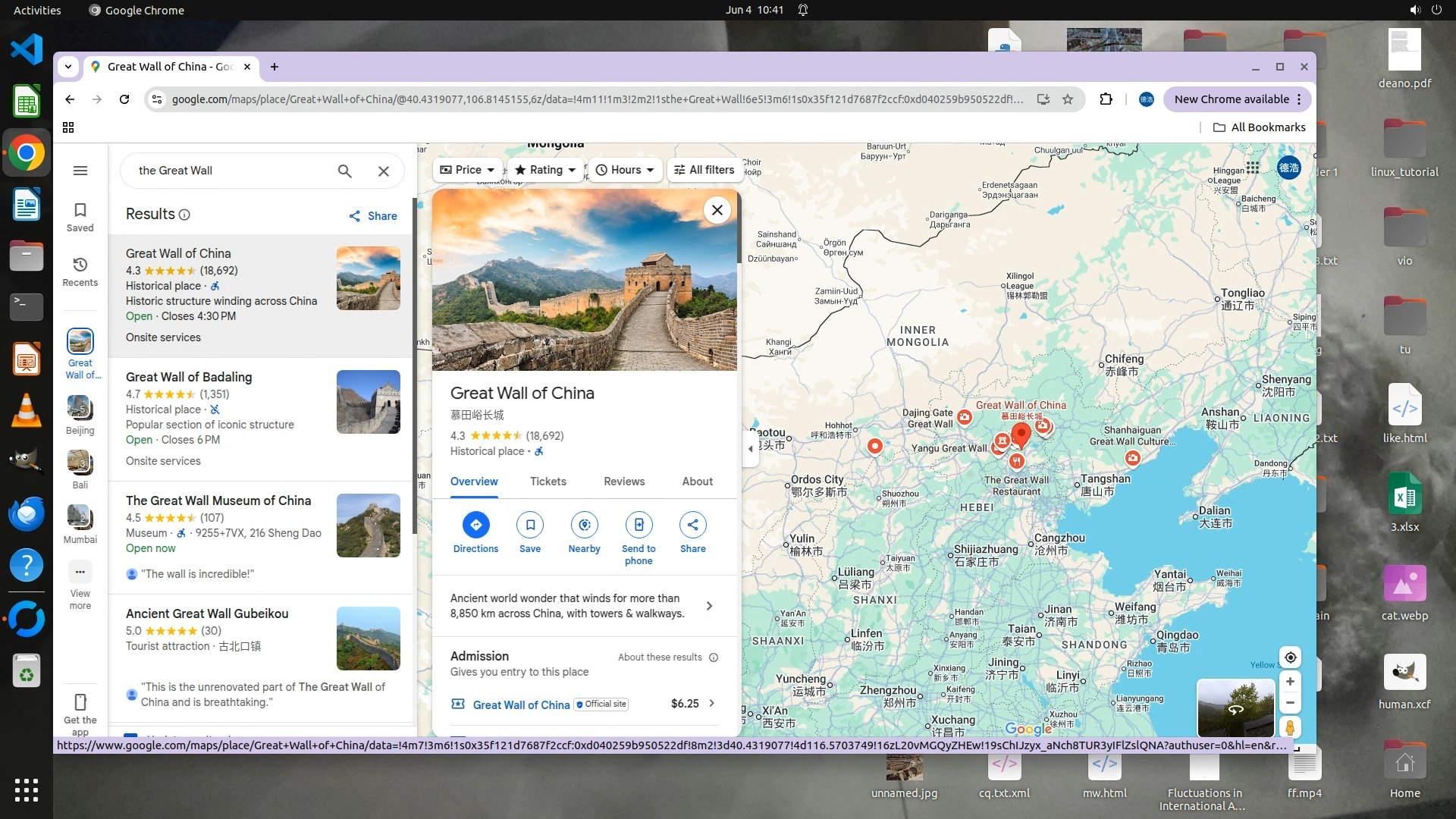Viewport: 1456px width, 819px height.
Task: Open Great Wall of China official site link
Action: click(x=521, y=704)
